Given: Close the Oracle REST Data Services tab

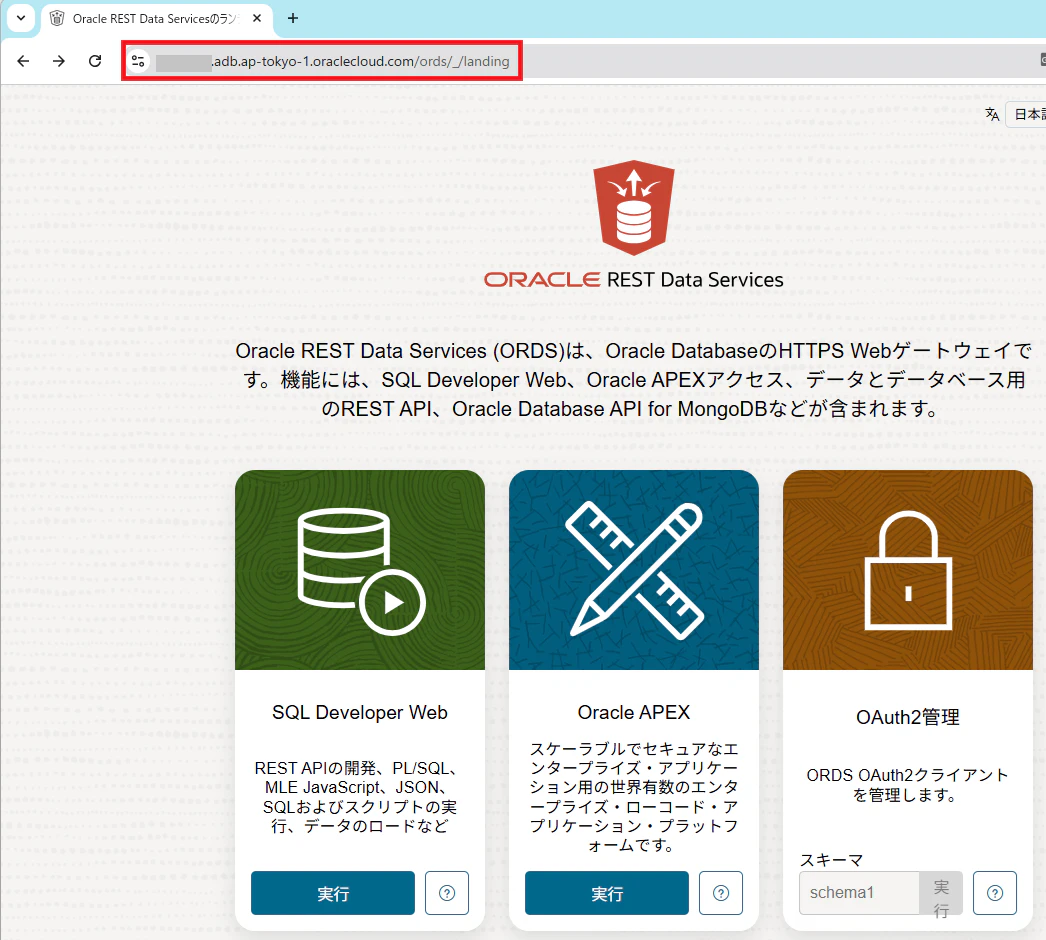Looking at the screenshot, I should tap(257, 19).
